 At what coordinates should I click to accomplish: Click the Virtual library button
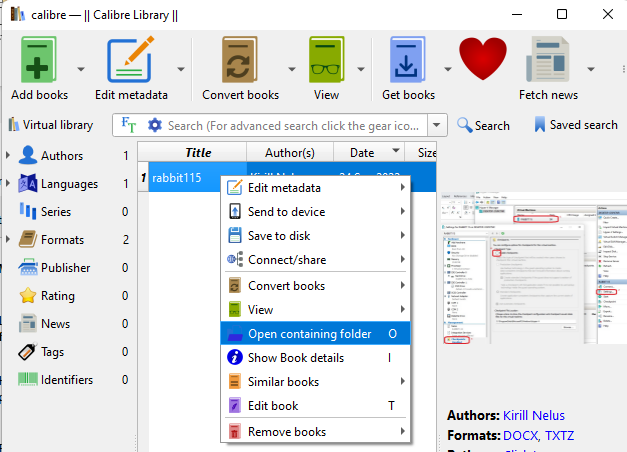point(51,125)
